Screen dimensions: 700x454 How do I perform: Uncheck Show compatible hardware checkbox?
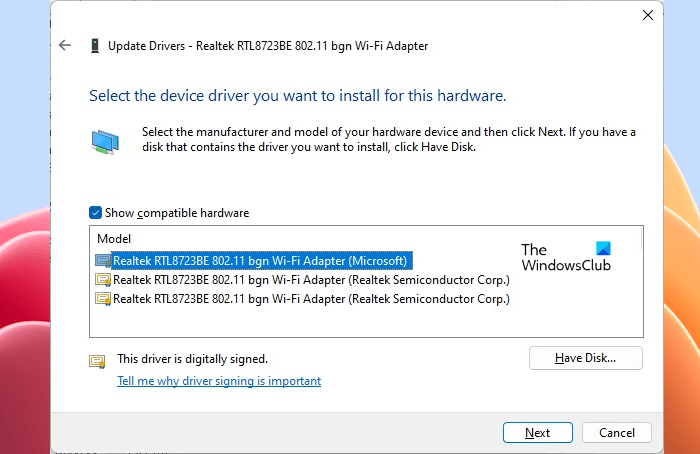(x=96, y=212)
